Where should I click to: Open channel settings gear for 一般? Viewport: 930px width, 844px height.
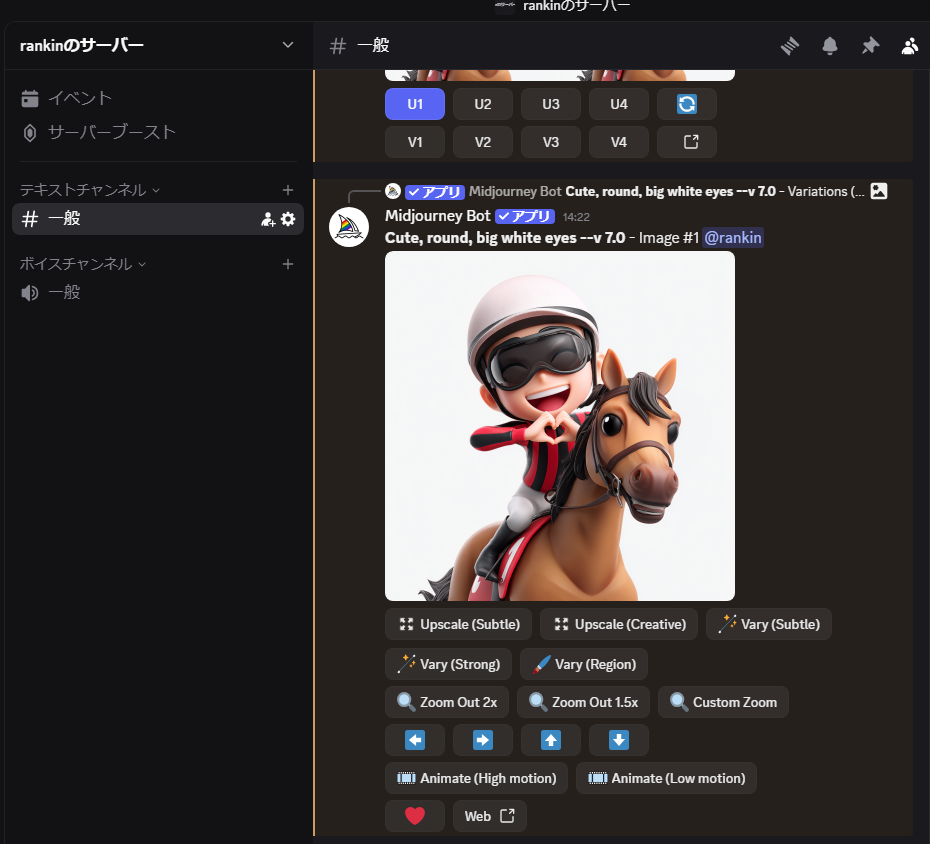(x=288, y=219)
